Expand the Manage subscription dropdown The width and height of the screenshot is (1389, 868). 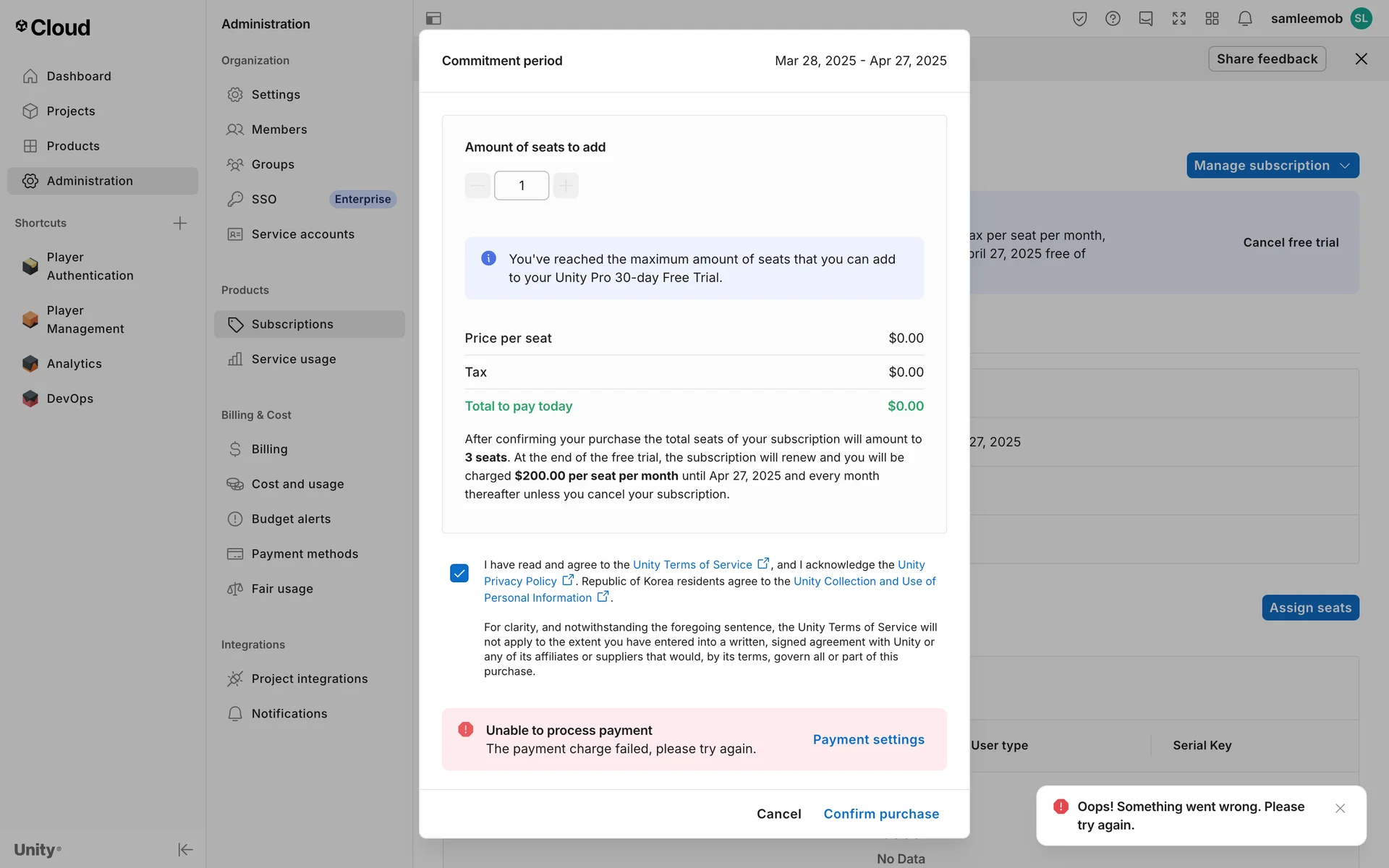coord(1272,166)
